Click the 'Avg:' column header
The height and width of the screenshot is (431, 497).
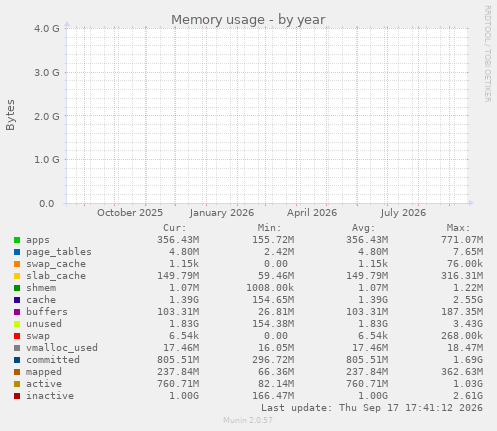point(364,228)
